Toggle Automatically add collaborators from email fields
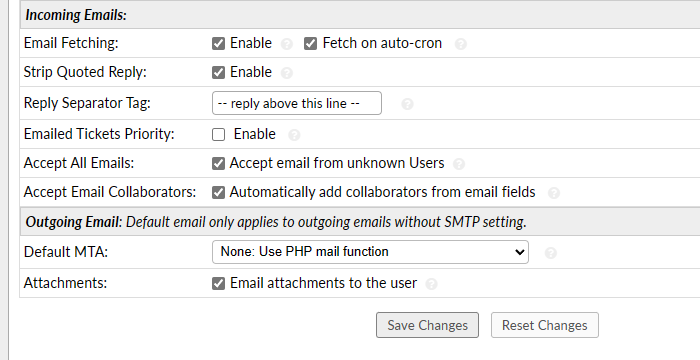 pyautogui.click(x=218, y=193)
